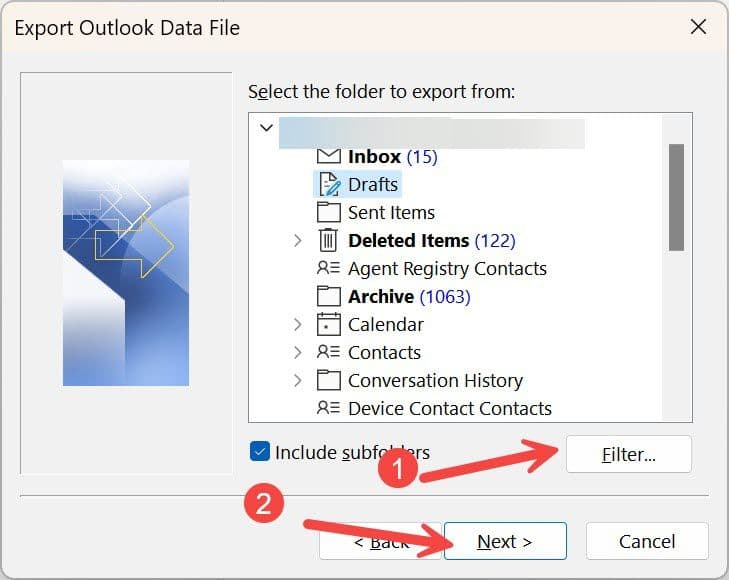Image resolution: width=729 pixels, height=580 pixels.
Task: Select the Calendar folder label
Action: pos(386,324)
